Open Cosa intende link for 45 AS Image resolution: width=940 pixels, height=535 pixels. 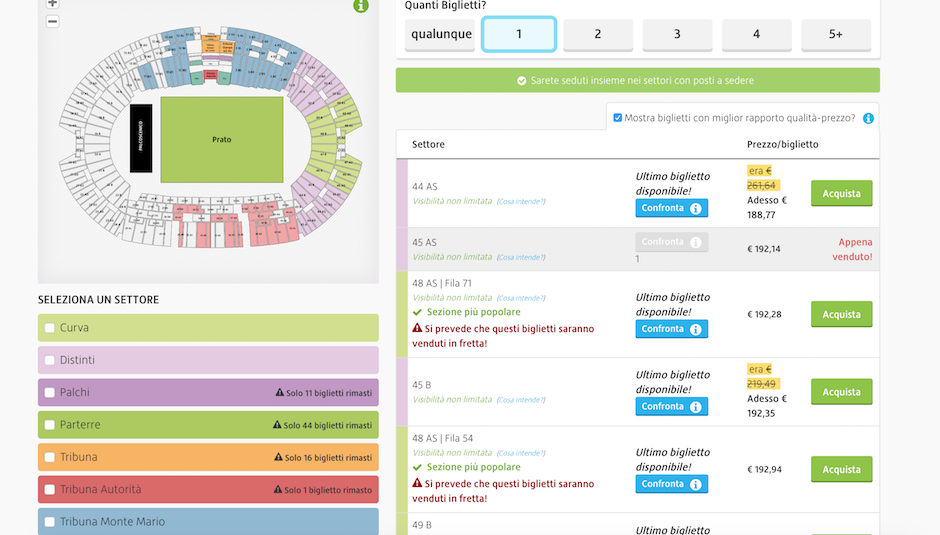[521, 257]
